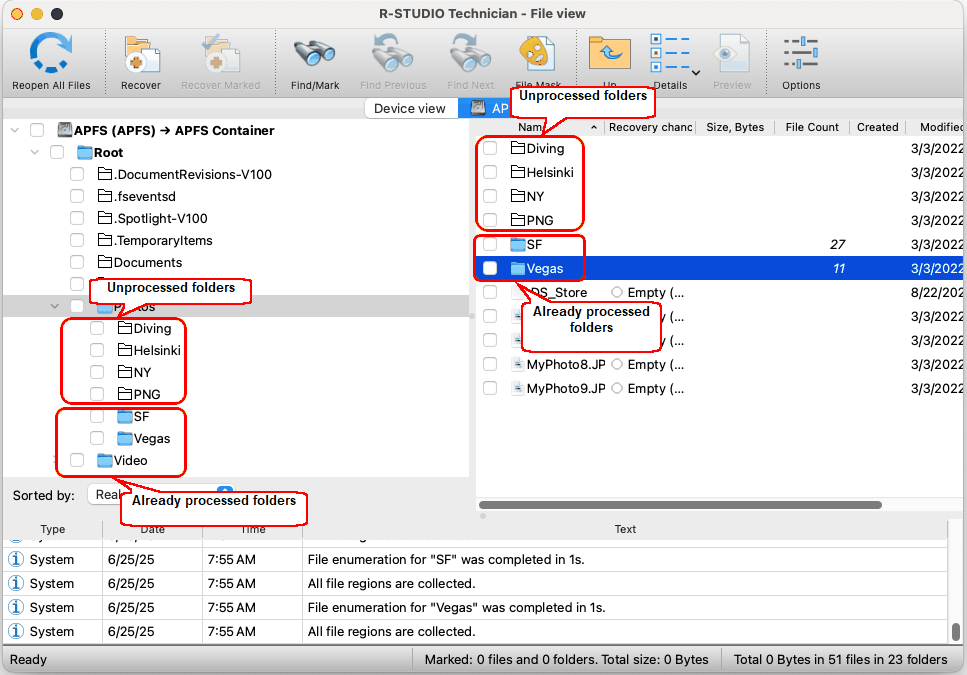Viewport: 967px width, 675px height.
Task: Mark the .DocumentRevisions-V100 folder checkbox
Action: point(77,174)
